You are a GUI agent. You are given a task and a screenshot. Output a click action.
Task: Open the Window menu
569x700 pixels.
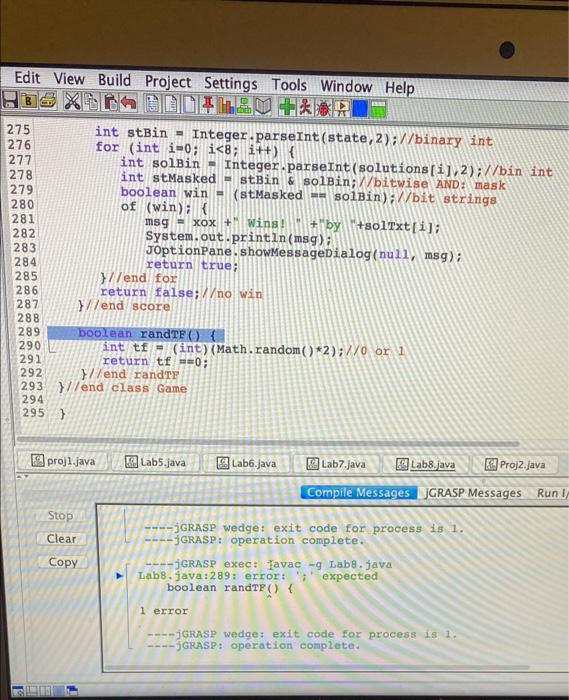pyautogui.click(x=346, y=86)
